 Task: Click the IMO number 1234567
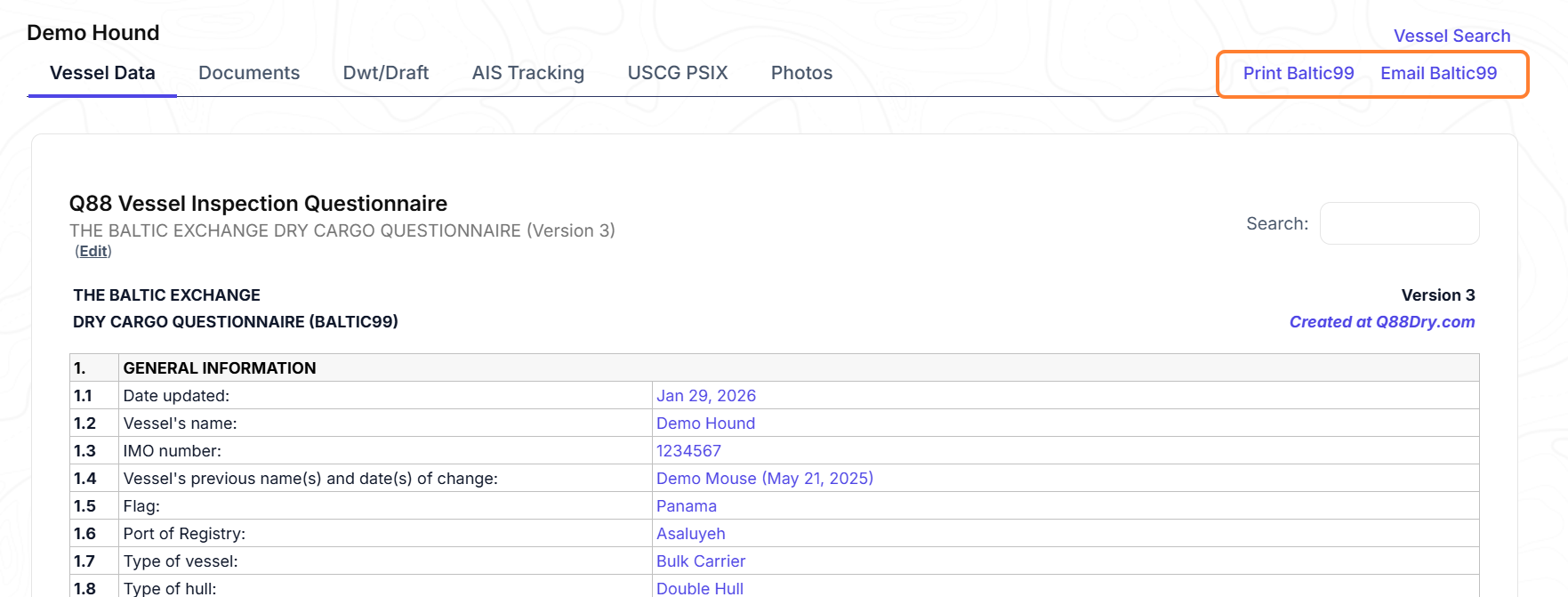point(688,451)
